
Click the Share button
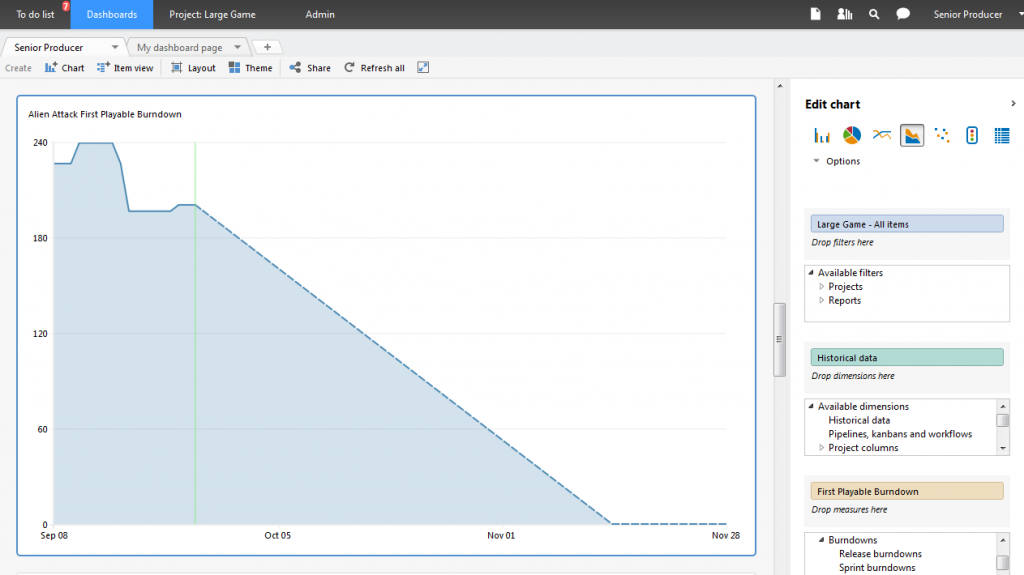(x=310, y=68)
